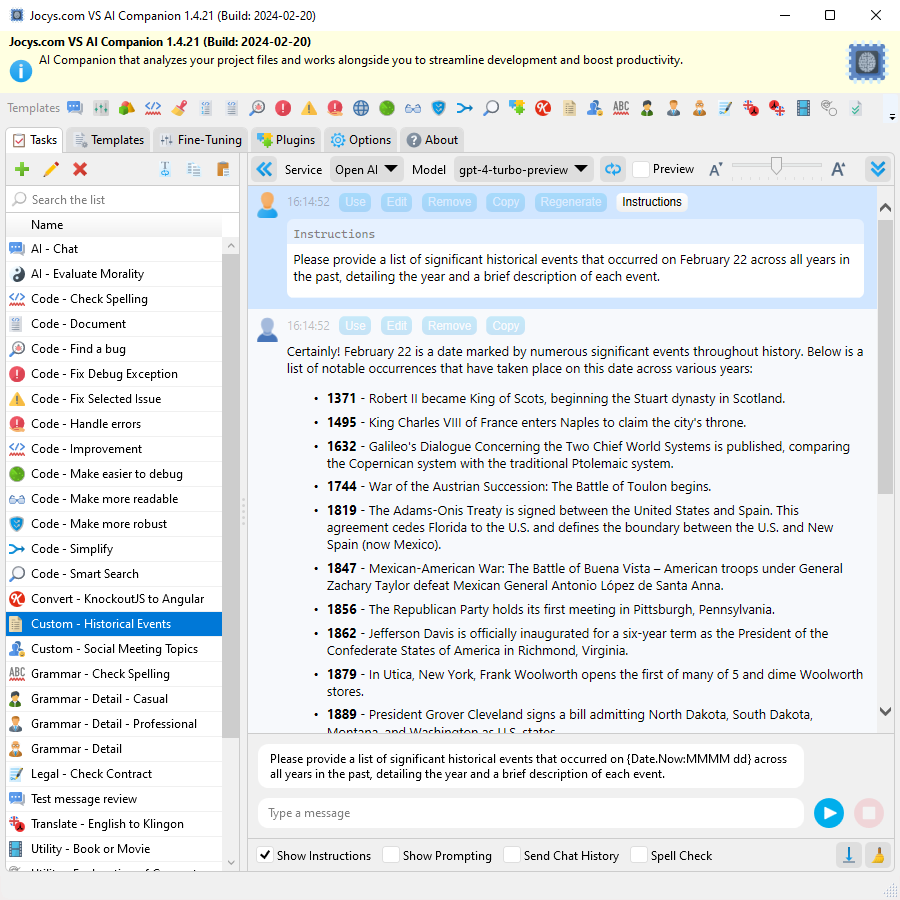Collapse list panel with double left arrows
900x900 pixels.
click(265, 169)
